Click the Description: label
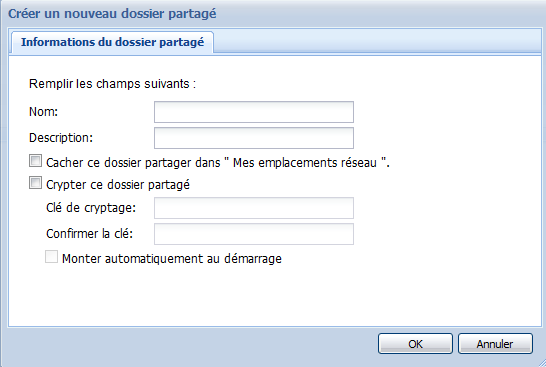The width and height of the screenshot is (546, 367). click(61, 138)
